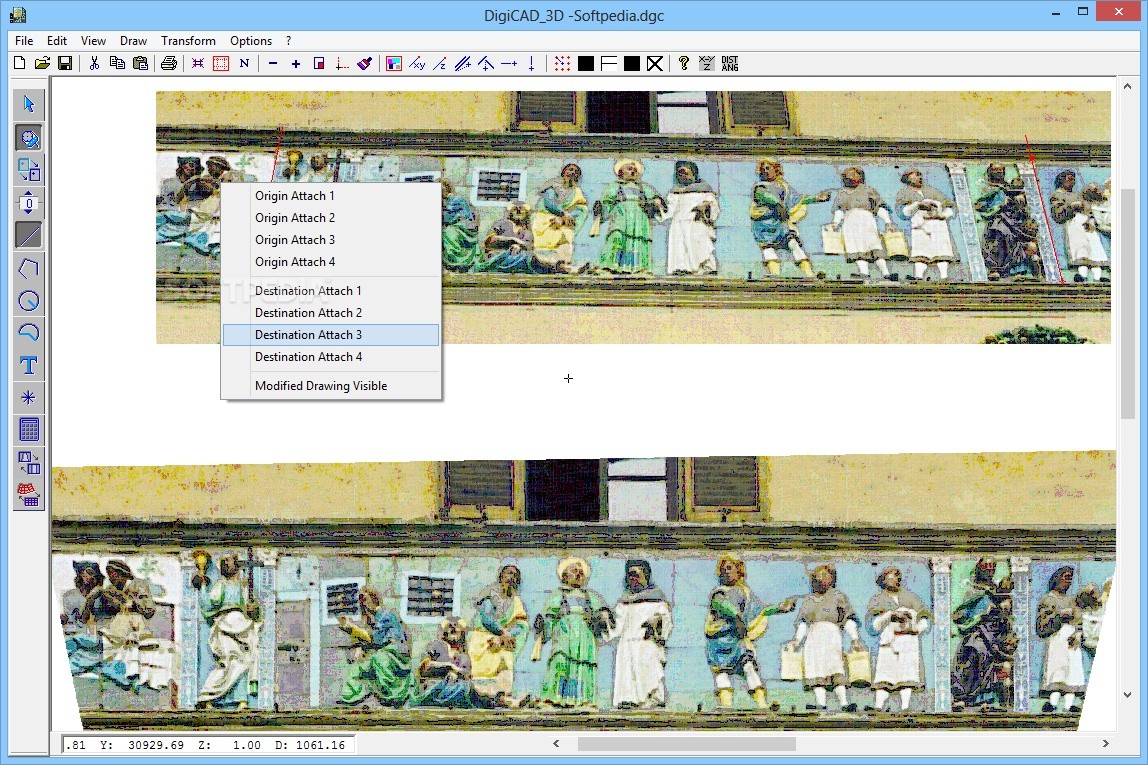This screenshot has width=1148, height=765.
Task: Click the crossed box toolbar icon
Action: click(x=655, y=64)
